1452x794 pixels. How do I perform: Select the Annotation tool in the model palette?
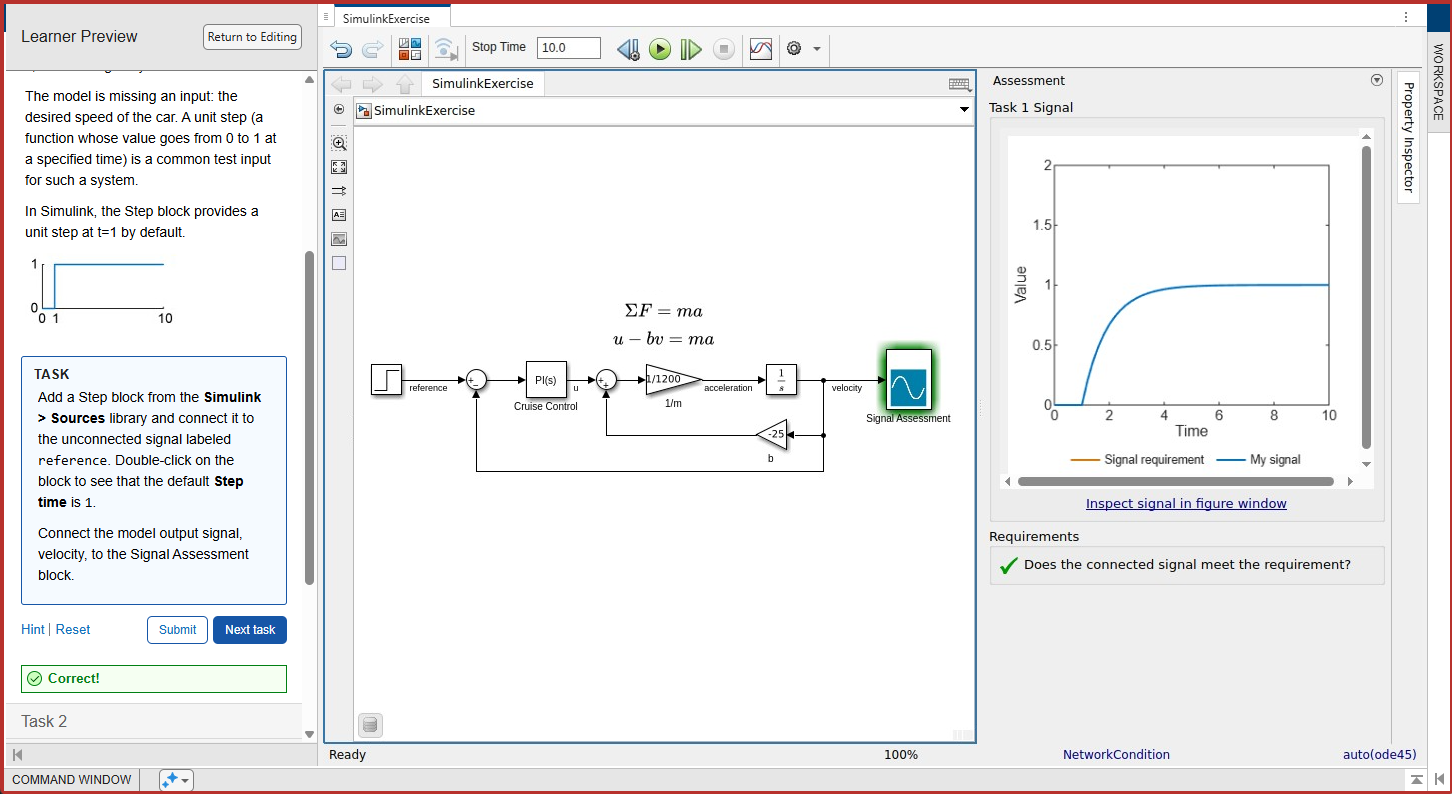[339, 214]
